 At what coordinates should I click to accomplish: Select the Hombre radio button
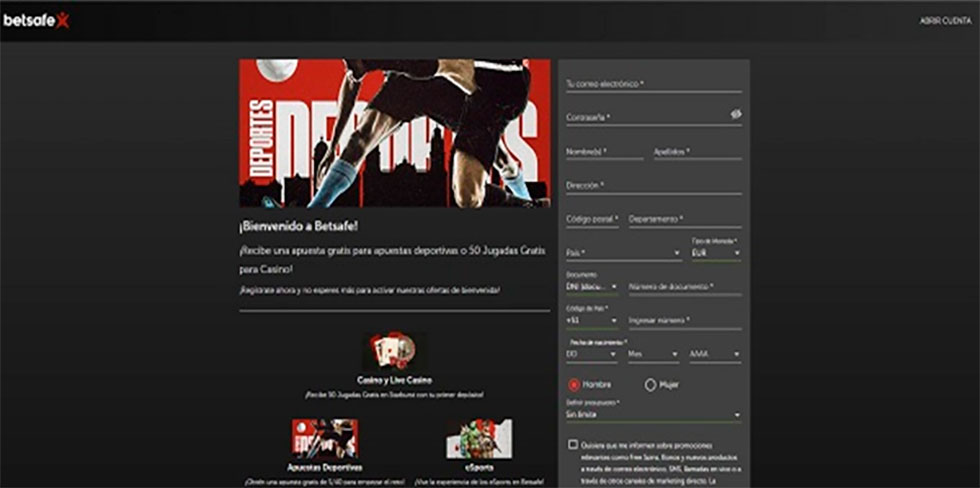point(574,385)
